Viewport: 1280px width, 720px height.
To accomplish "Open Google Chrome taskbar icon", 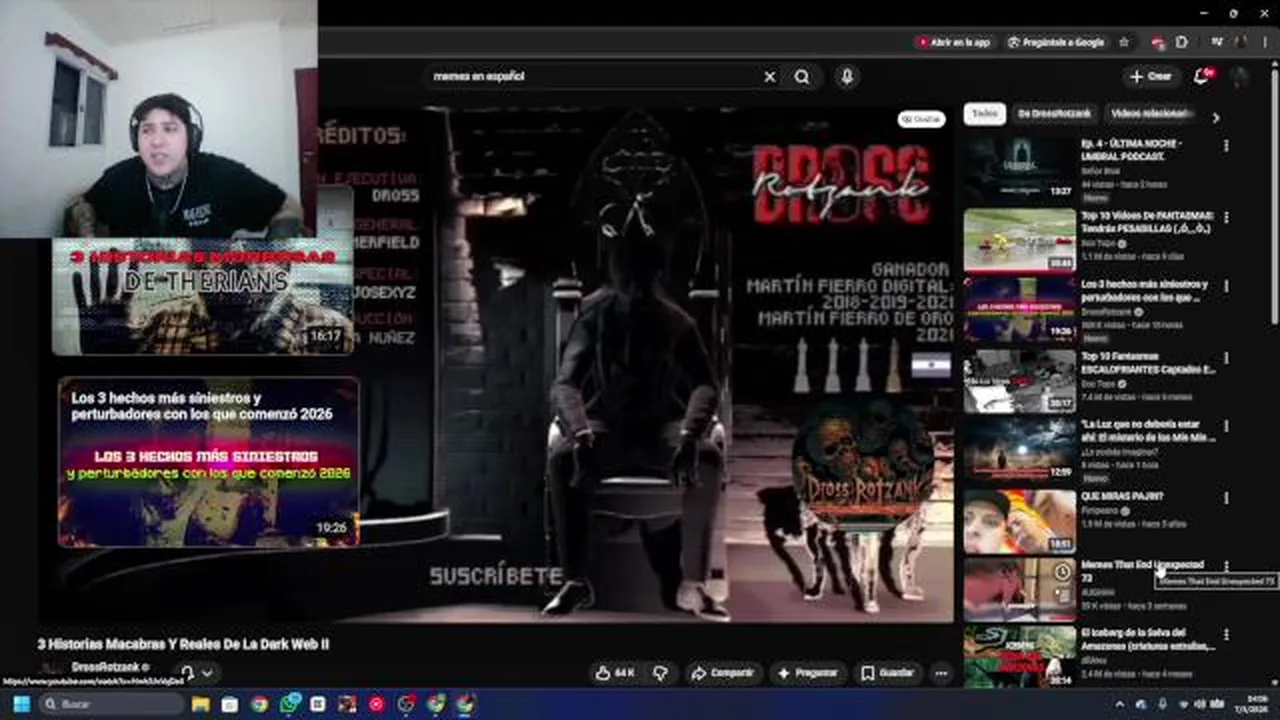I will coord(259,704).
